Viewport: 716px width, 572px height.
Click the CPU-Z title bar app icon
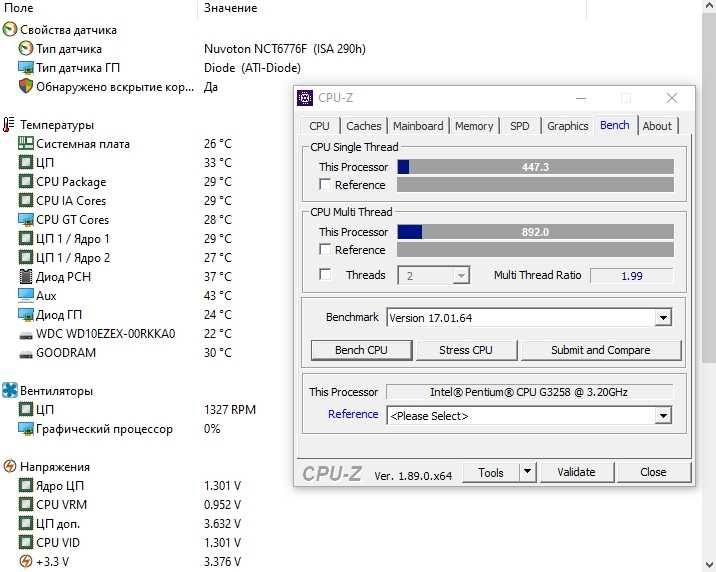305,98
